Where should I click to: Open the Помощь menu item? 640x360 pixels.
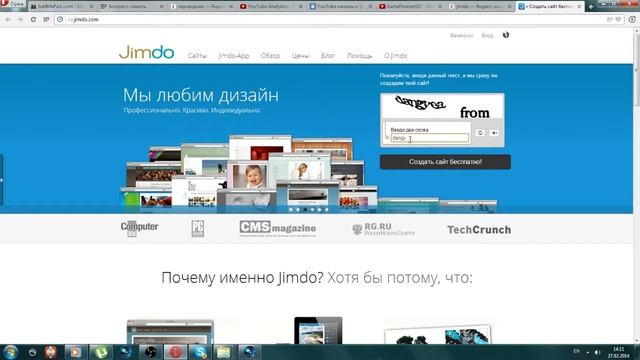coord(360,56)
